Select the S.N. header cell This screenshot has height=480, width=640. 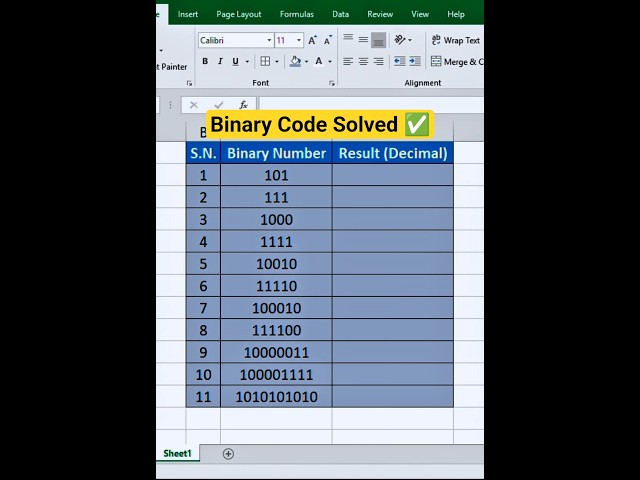pos(203,153)
